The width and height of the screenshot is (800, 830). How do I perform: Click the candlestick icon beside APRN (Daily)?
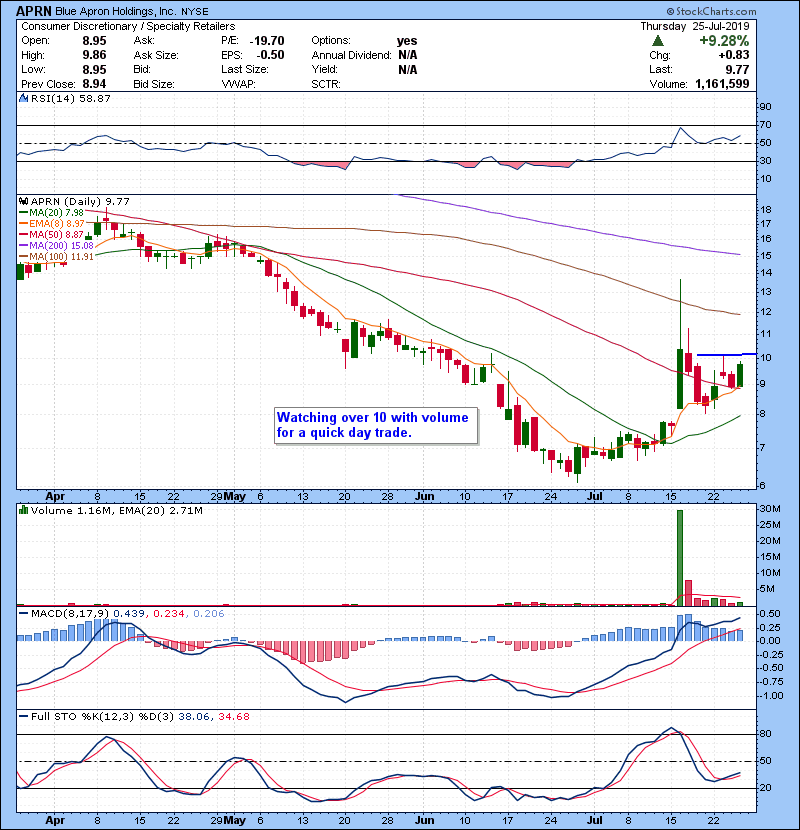(x=23, y=202)
